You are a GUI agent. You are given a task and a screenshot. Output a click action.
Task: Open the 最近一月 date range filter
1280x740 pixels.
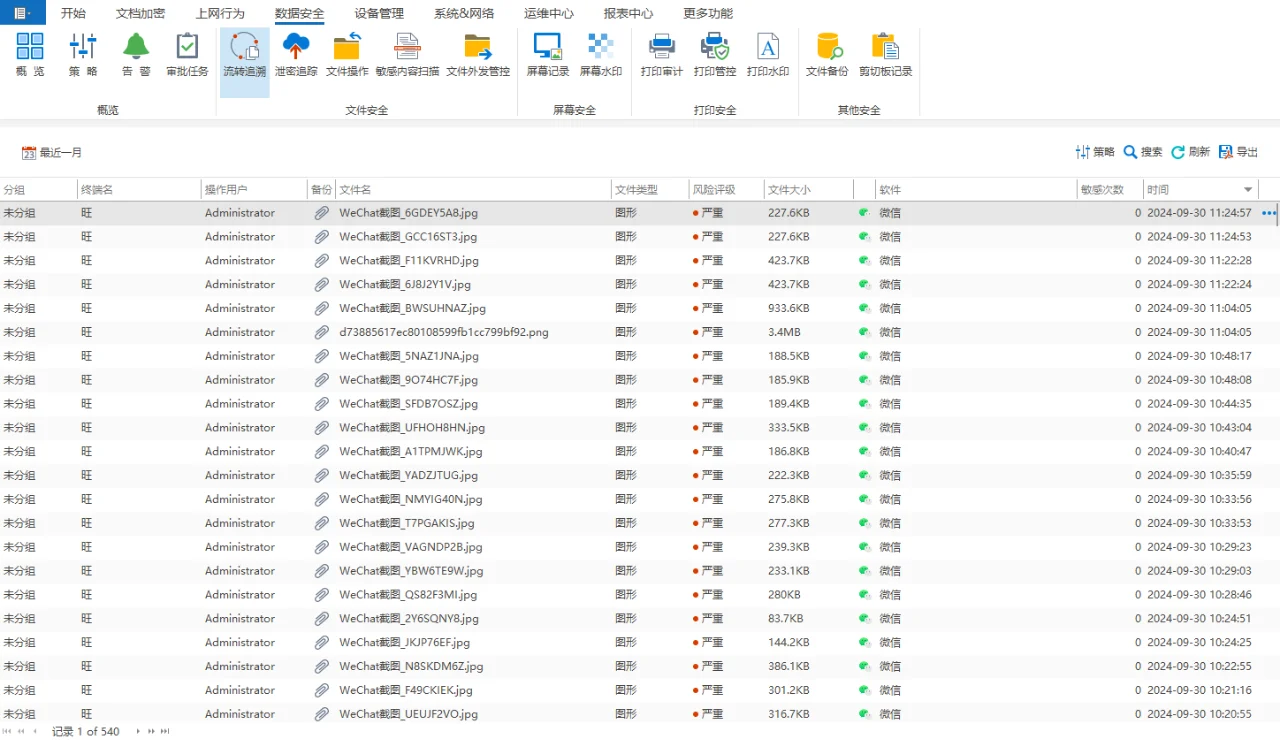coord(52,153)
